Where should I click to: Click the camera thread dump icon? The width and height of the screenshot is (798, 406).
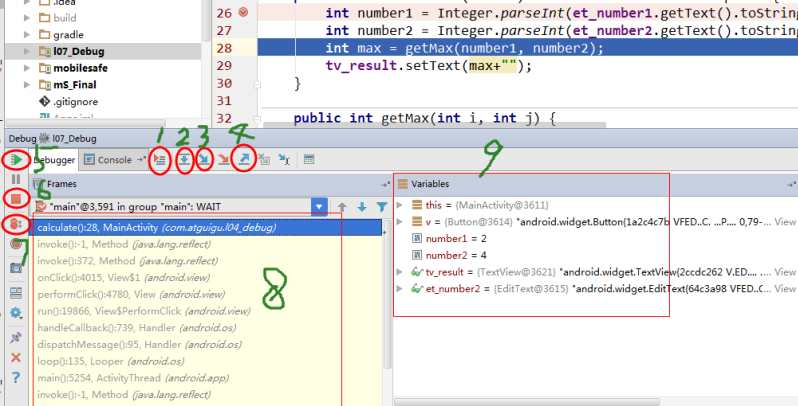click(x=16, y=268)
